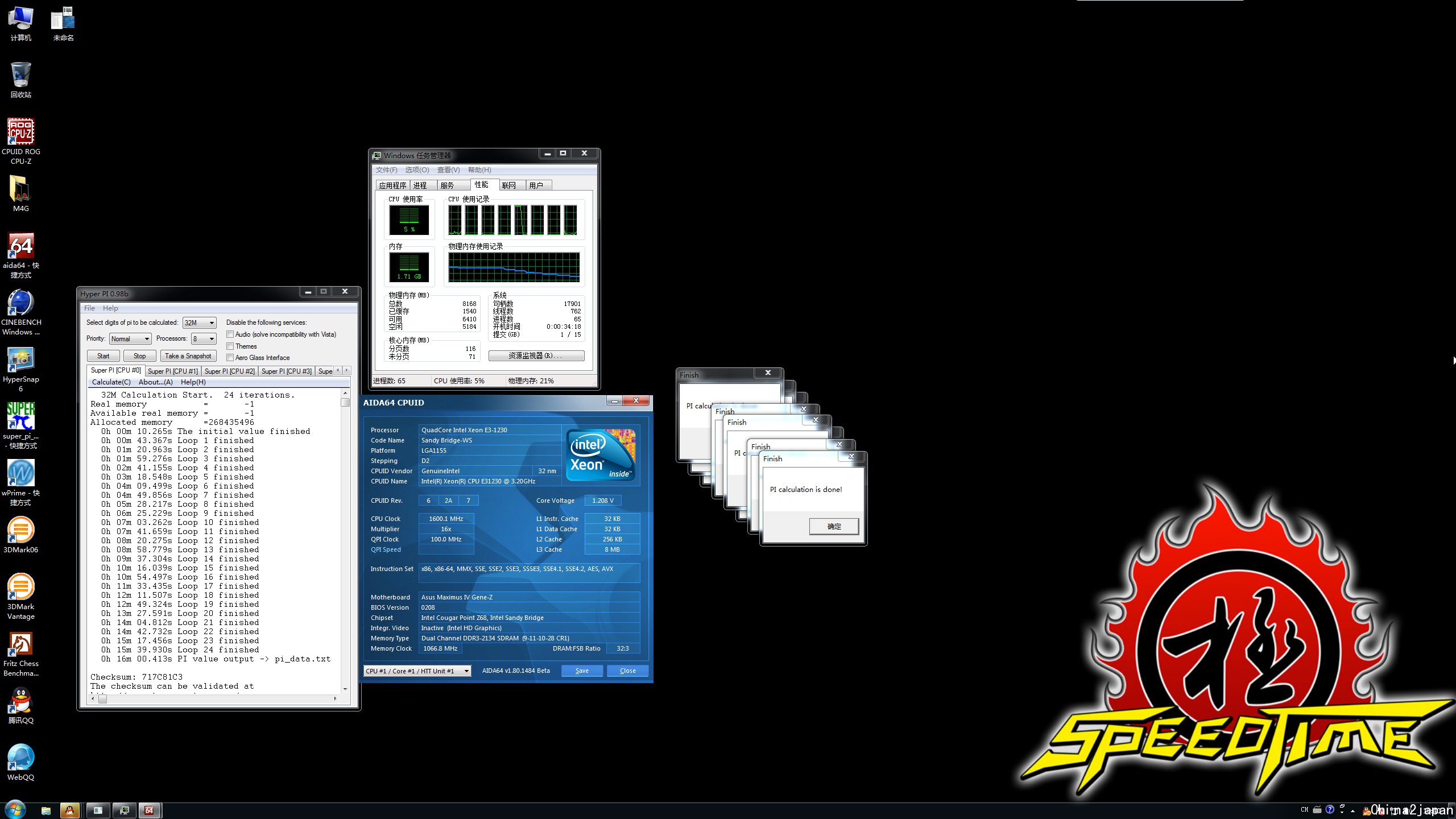Screen dimensions: 1456x819
Task: Open Task Manager View menu (查看)
Action: click(449, 170)
